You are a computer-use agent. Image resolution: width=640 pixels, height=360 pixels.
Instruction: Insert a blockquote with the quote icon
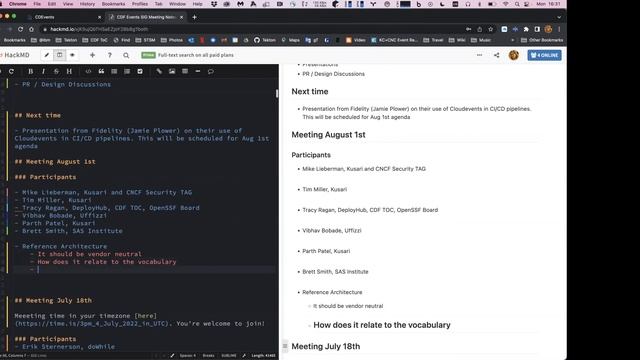tap(101, 71)
